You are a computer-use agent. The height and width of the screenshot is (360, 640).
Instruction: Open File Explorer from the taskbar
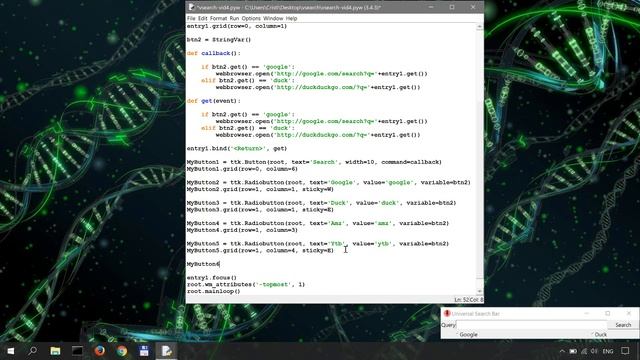(55, 351)
